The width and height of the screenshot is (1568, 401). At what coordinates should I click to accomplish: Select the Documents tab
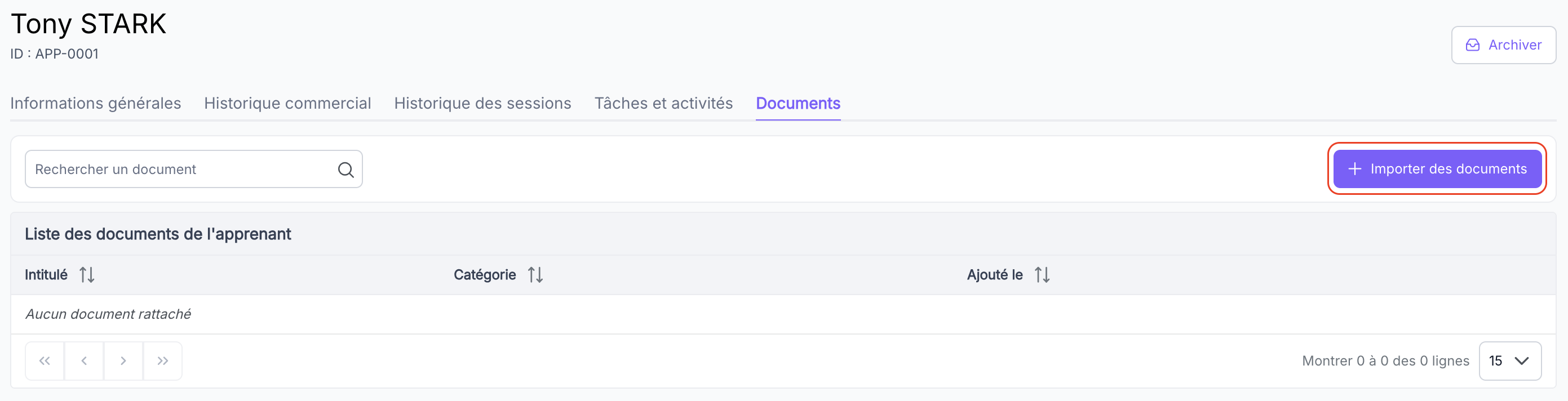coord(798,104)
